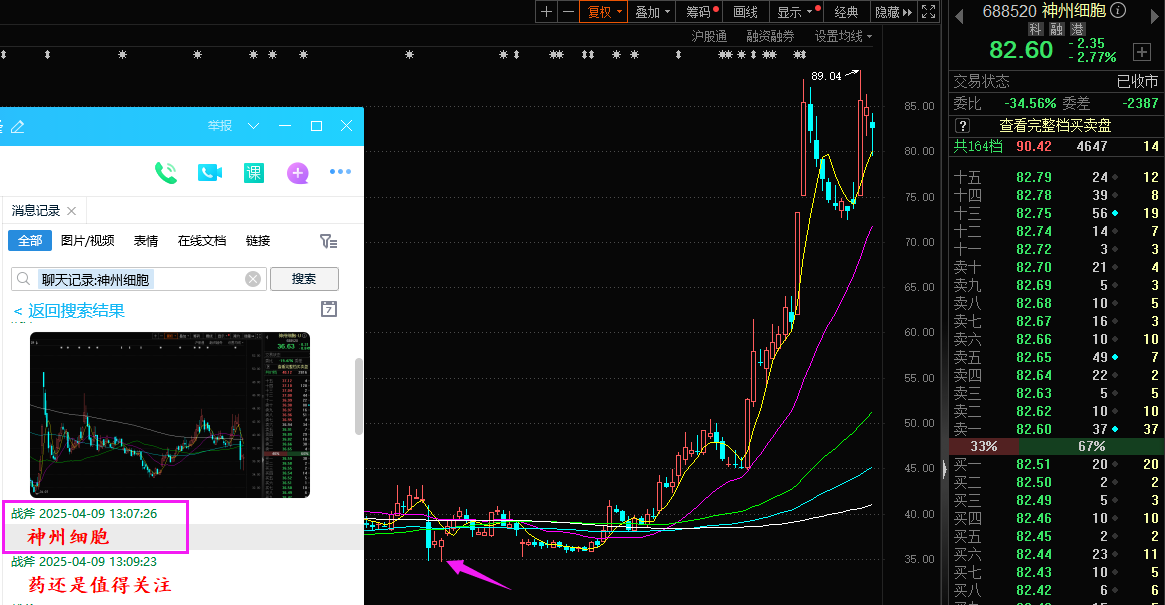
Task: Go to previous stock with left arrow
Action: click(x=959, y=16)
